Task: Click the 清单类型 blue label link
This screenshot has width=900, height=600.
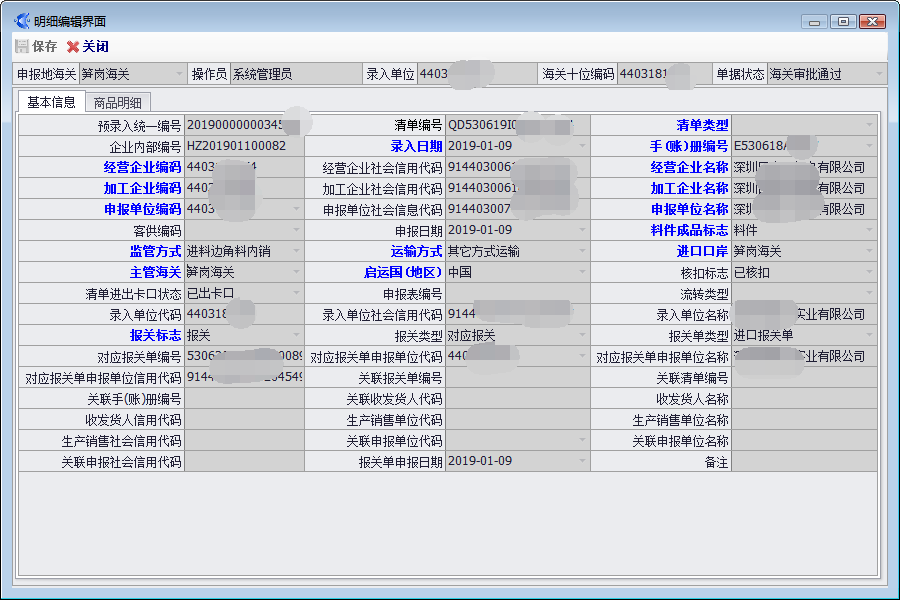Action: click(x=704, y=124)
